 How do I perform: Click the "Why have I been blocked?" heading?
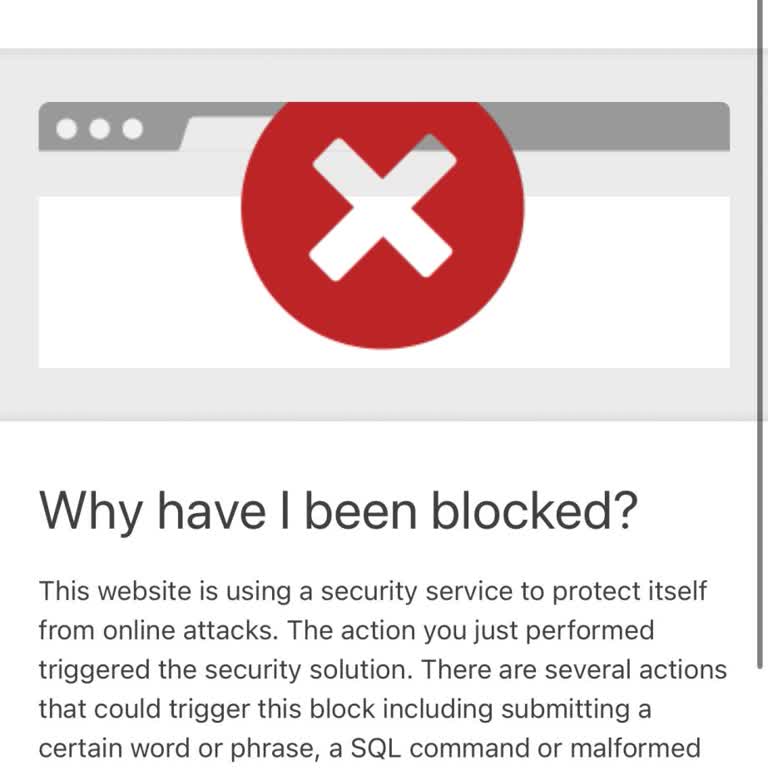click(338, 511)
